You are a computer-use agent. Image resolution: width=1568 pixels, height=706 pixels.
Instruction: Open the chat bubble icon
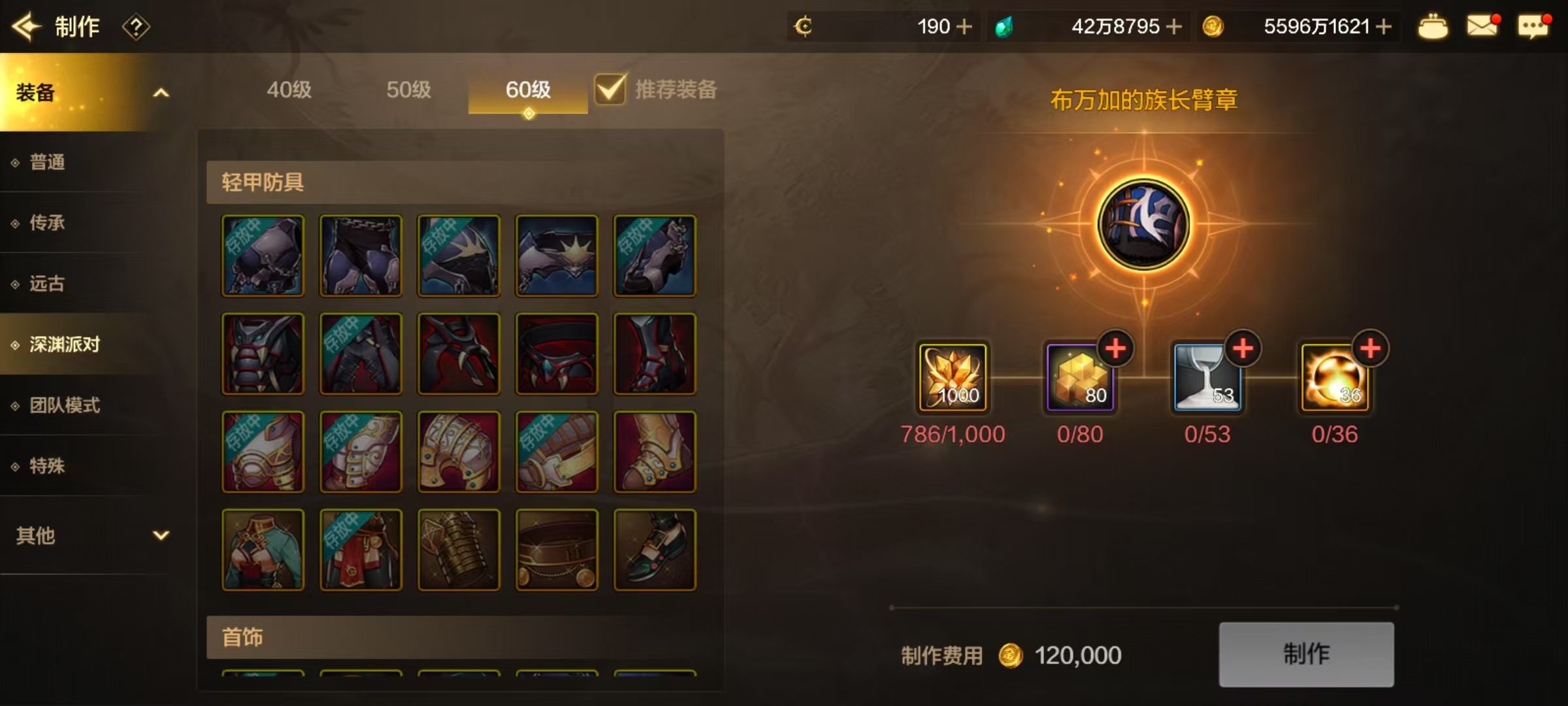[x=1532, y=27]
